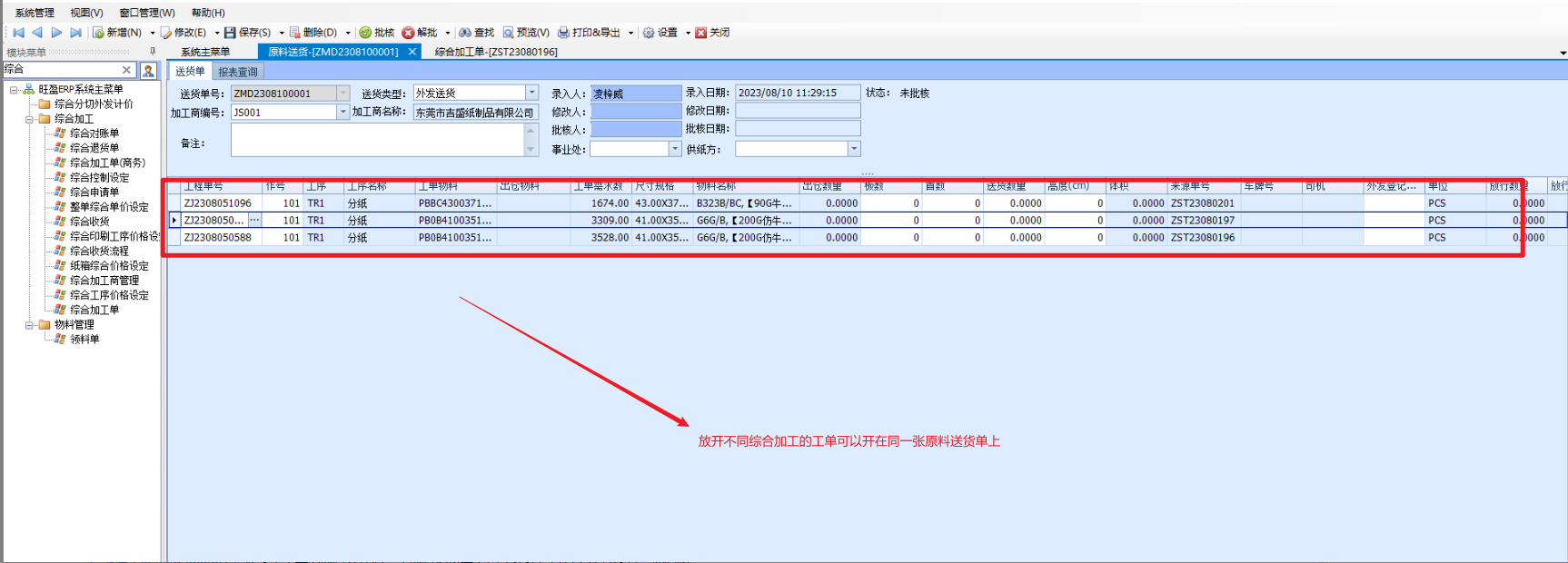Click the module search box containing 综合
The height and width of the screenshot is (563, 1568).
pyautogui.click(x=62, y=70)
